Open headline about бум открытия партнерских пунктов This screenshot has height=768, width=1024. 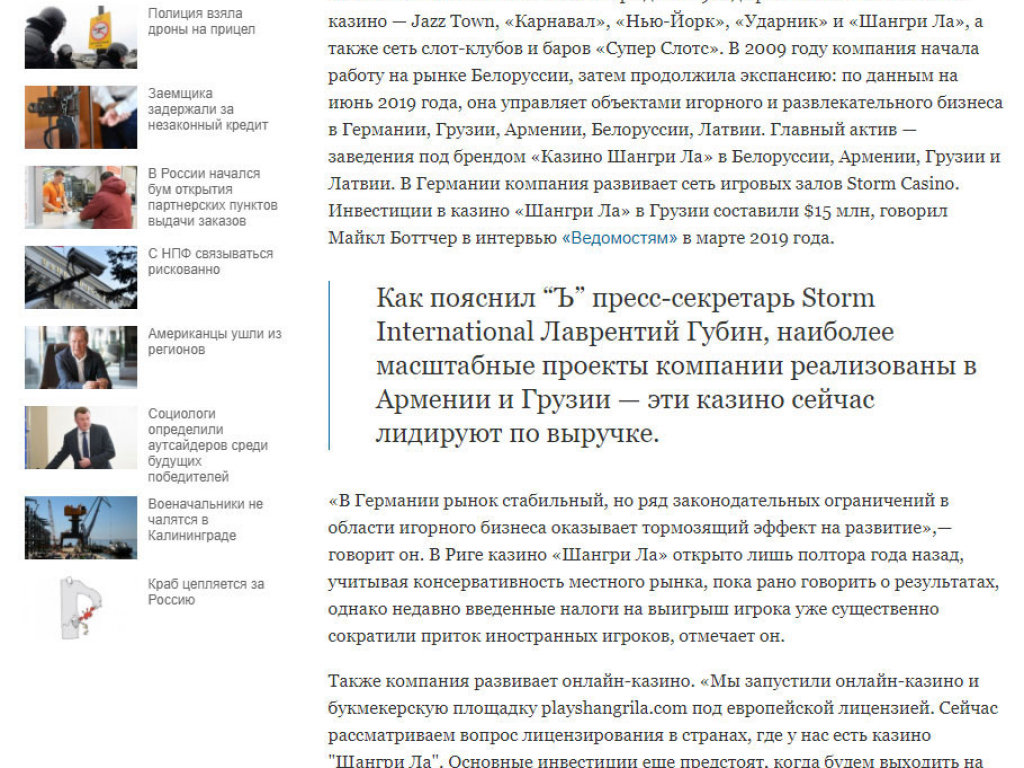coord(212,197)
